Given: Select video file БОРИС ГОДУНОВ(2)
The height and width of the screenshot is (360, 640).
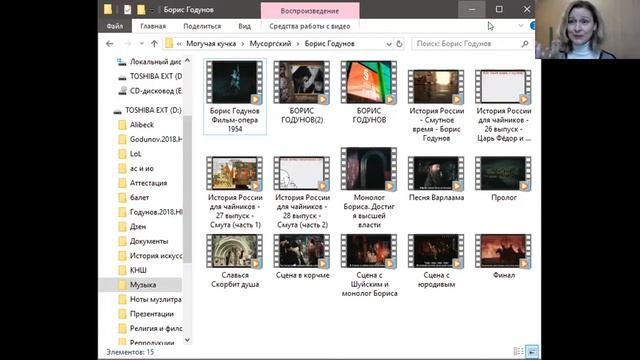Looking at the screenshot, I should [302, 92].
